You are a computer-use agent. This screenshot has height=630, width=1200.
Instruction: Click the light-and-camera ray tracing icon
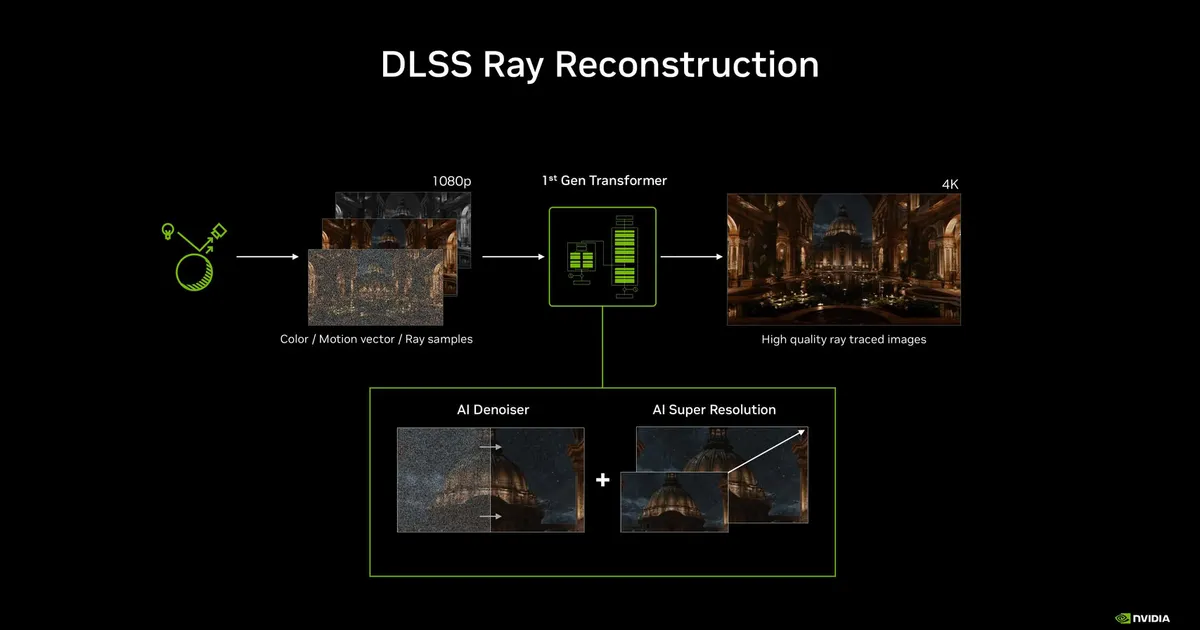194,257
